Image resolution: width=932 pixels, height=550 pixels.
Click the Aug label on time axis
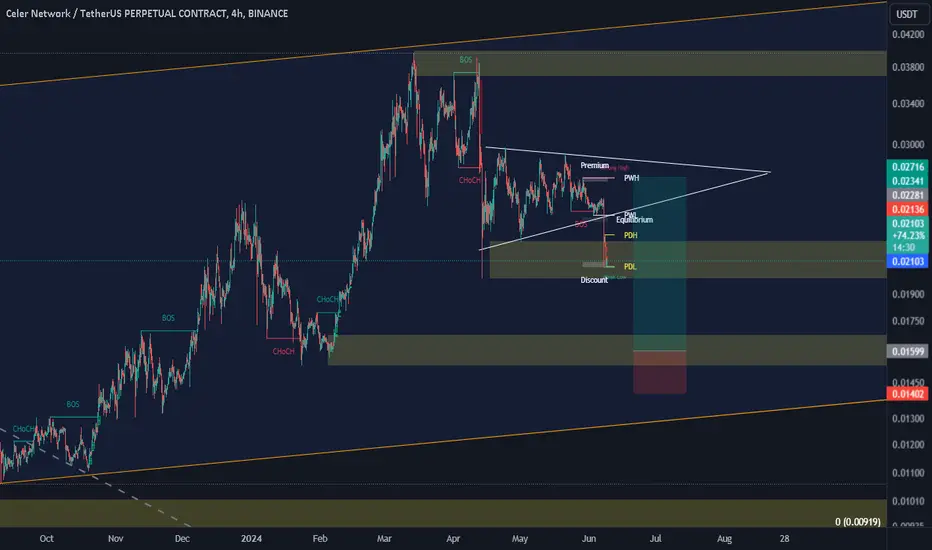pos(724,539)
